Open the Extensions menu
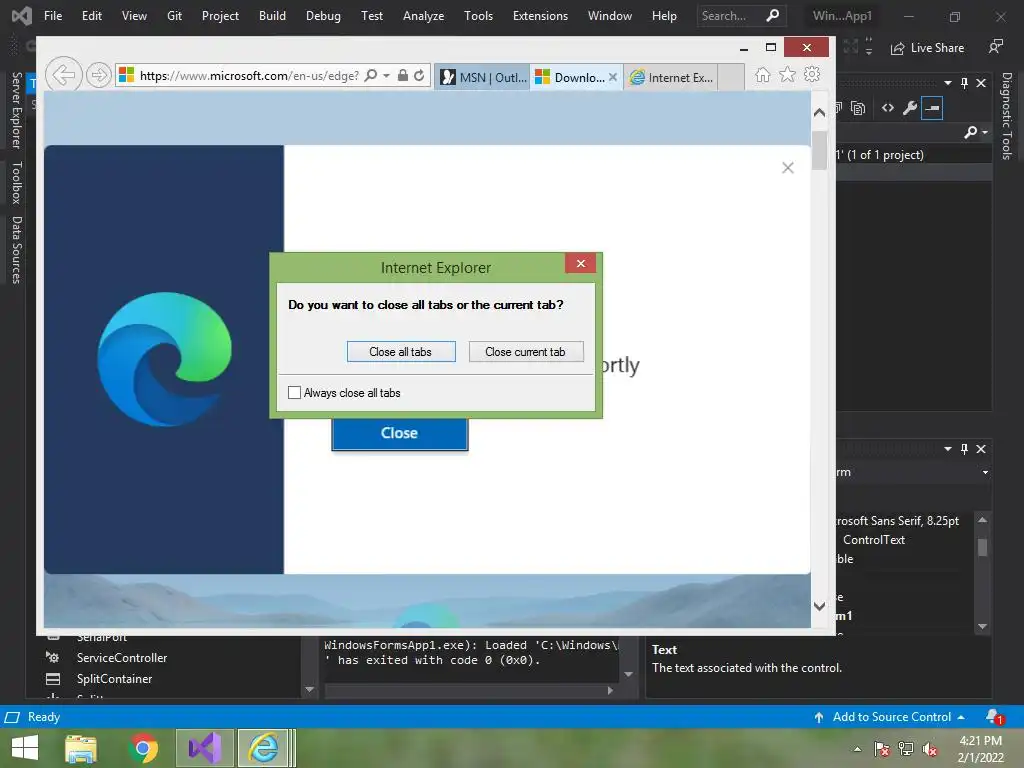Image resolution: width=1024 pixels, height=768 pixels. coord(540,16)
